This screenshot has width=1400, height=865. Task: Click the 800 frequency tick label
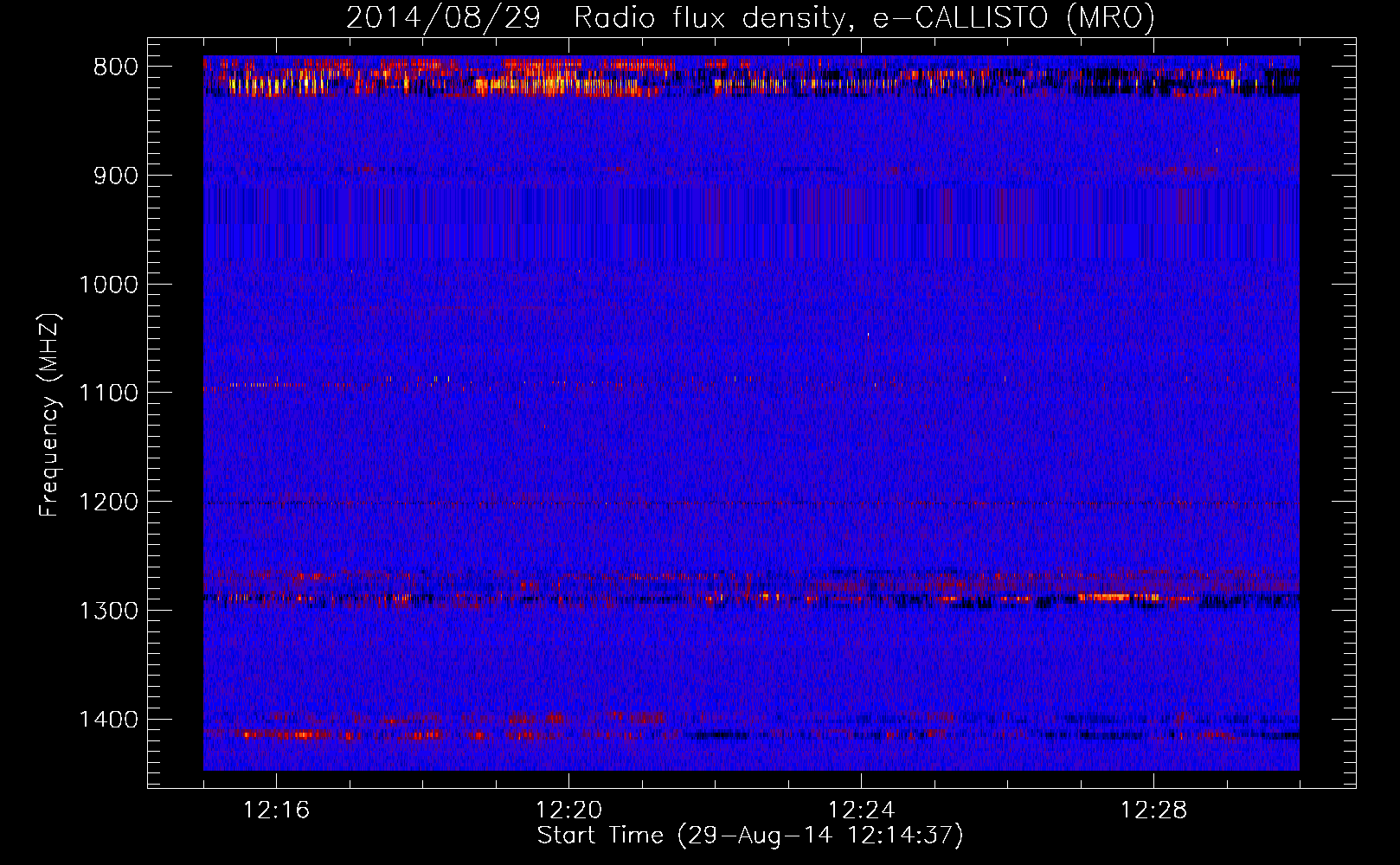point(115,67)
